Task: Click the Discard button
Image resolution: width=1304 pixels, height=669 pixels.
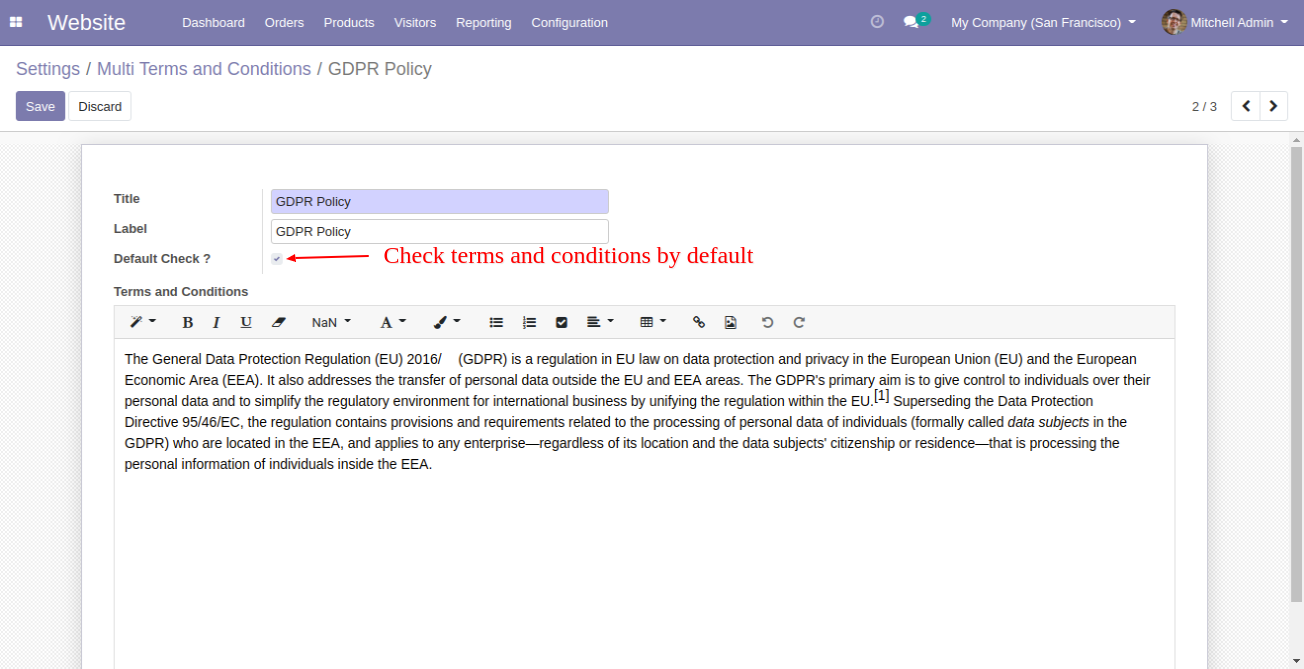Action: [x=100, y=106]
